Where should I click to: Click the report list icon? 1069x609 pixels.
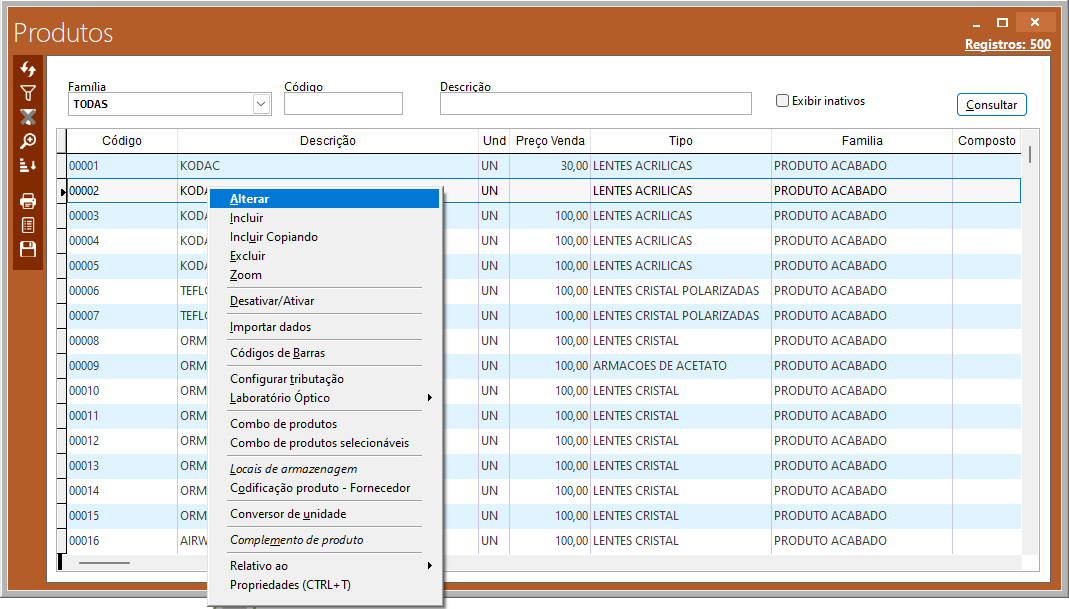click(x=28, y=225)
